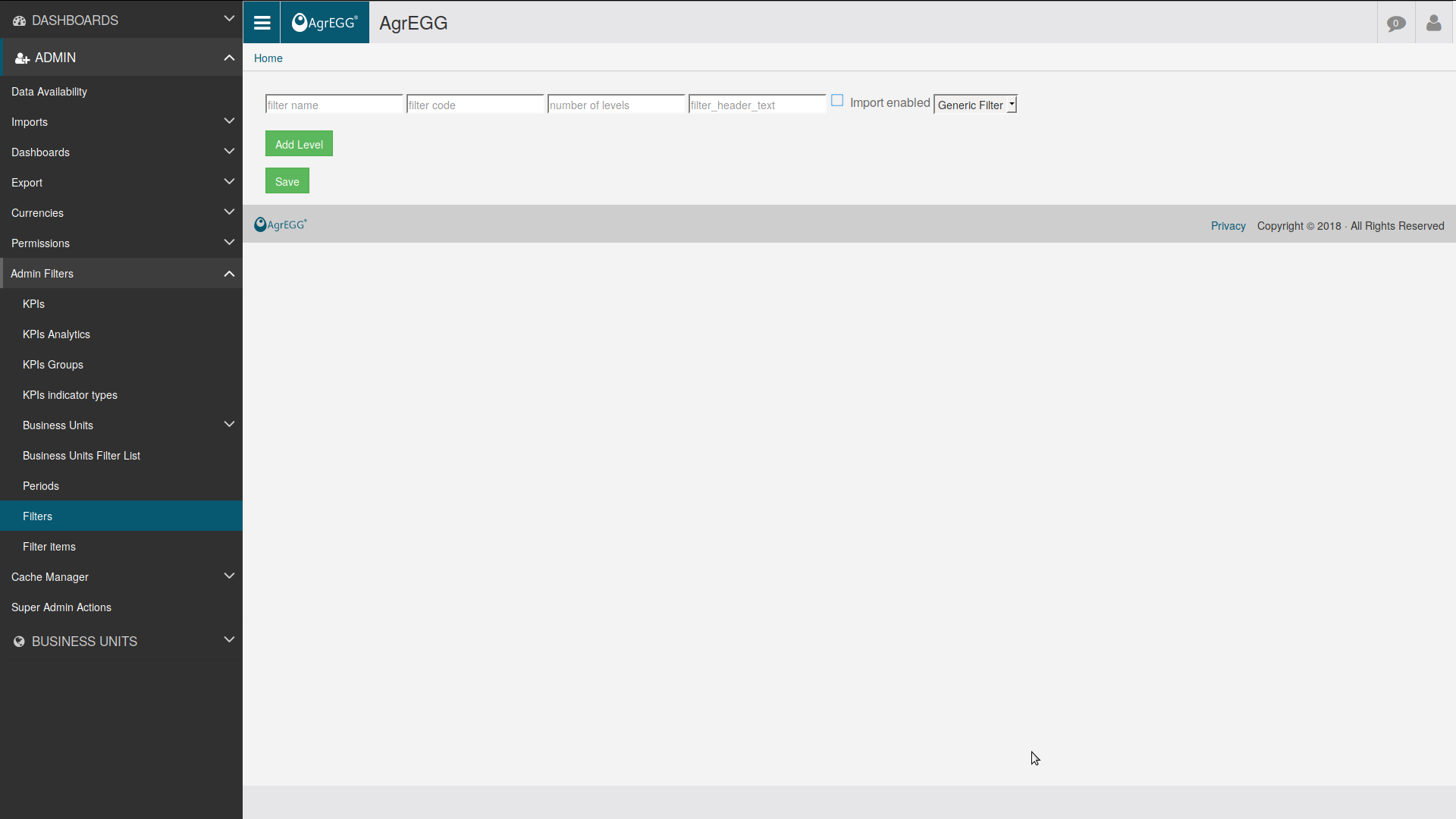Click the DASHBOARDS section icon
1456x819 pixels.
(20, 20)
